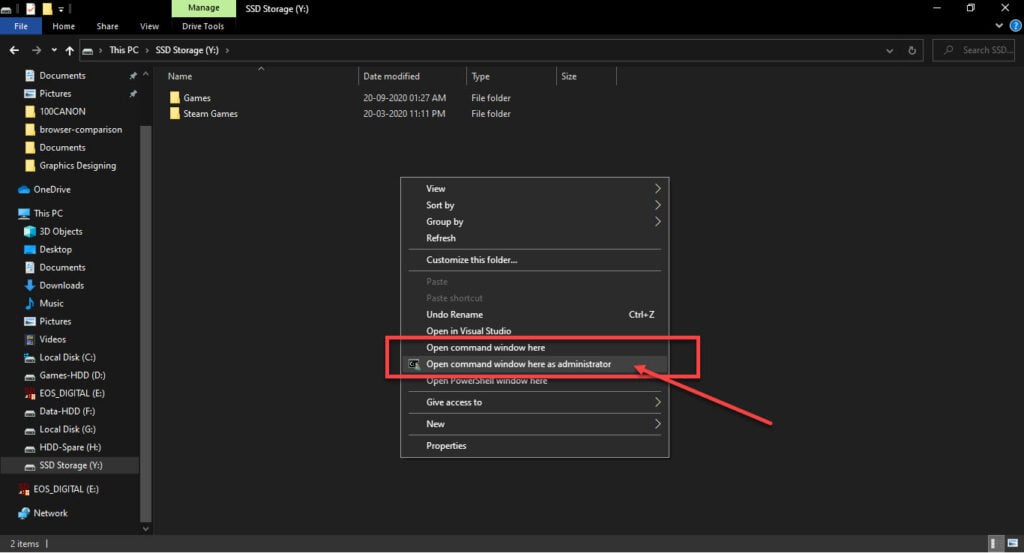
Task: Go up one folder level
Action: pyautogui.click(x=69, y=50)
